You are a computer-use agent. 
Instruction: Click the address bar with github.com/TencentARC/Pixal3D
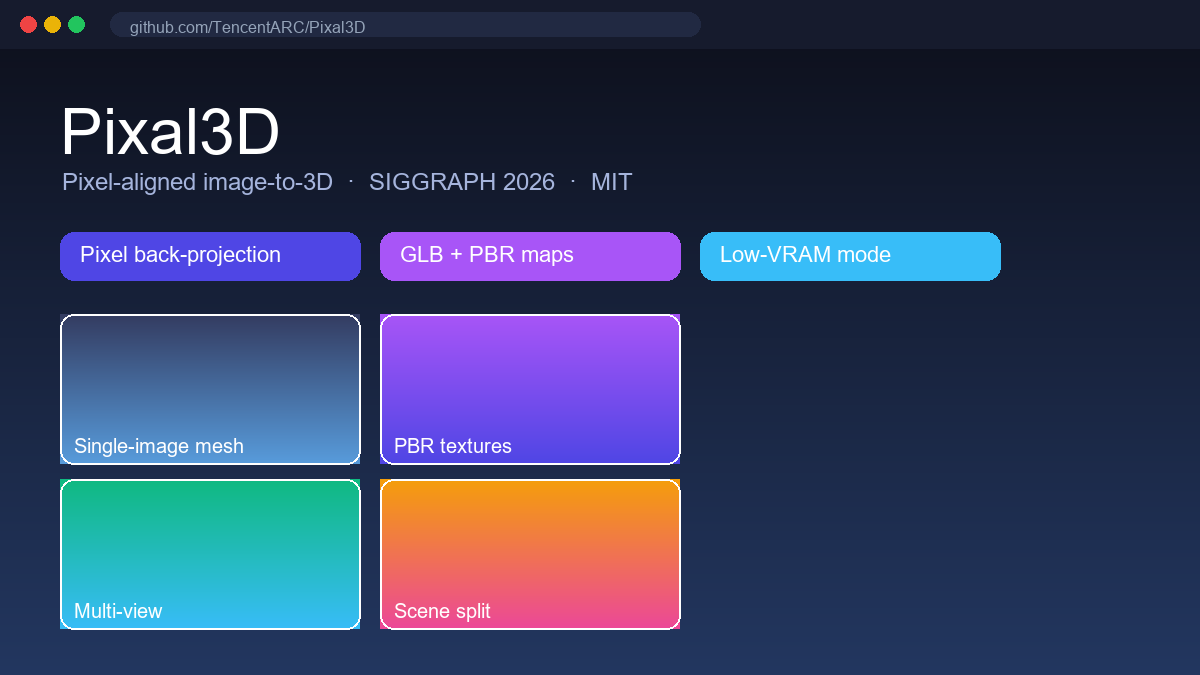click(x=405, y=25)
